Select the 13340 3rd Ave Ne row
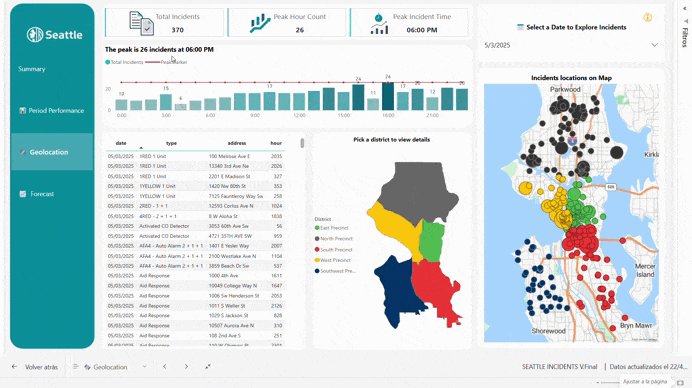Screen dimensions: 692x388 click(195, 166)
